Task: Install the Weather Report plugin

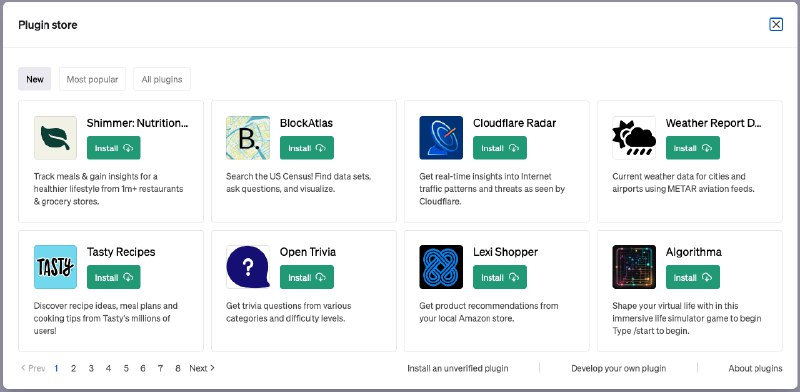Action: (693, 148)
